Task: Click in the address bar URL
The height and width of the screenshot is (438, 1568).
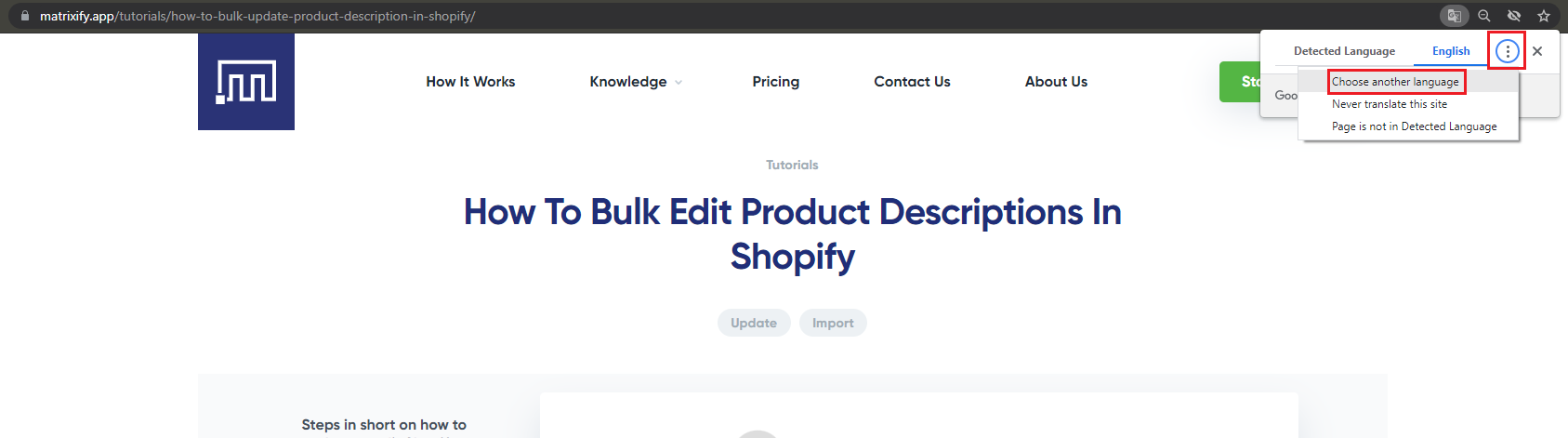Action: coord(279,16)
